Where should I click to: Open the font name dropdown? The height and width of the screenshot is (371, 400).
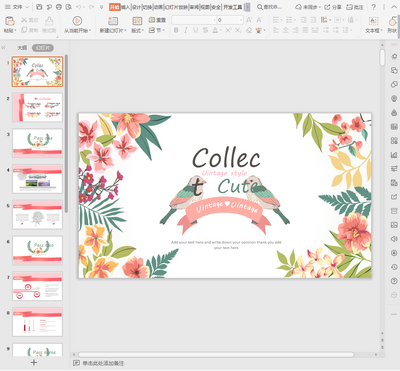(x=214, y=20)
